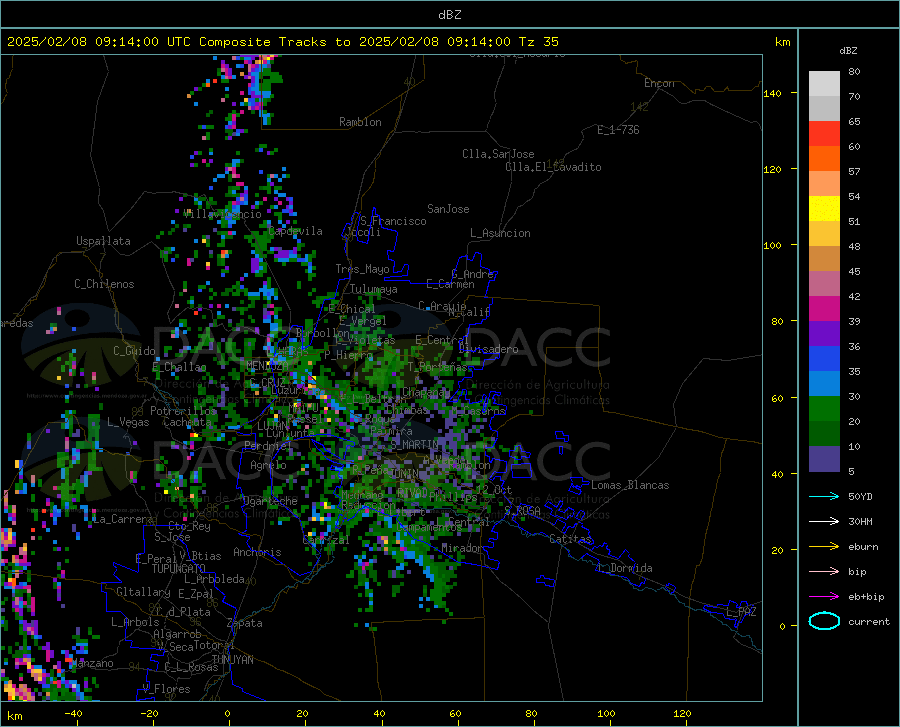This screenshot has height=727, width=900.
Task: Click the Mirador place label
Action: [x=461, y=548]
